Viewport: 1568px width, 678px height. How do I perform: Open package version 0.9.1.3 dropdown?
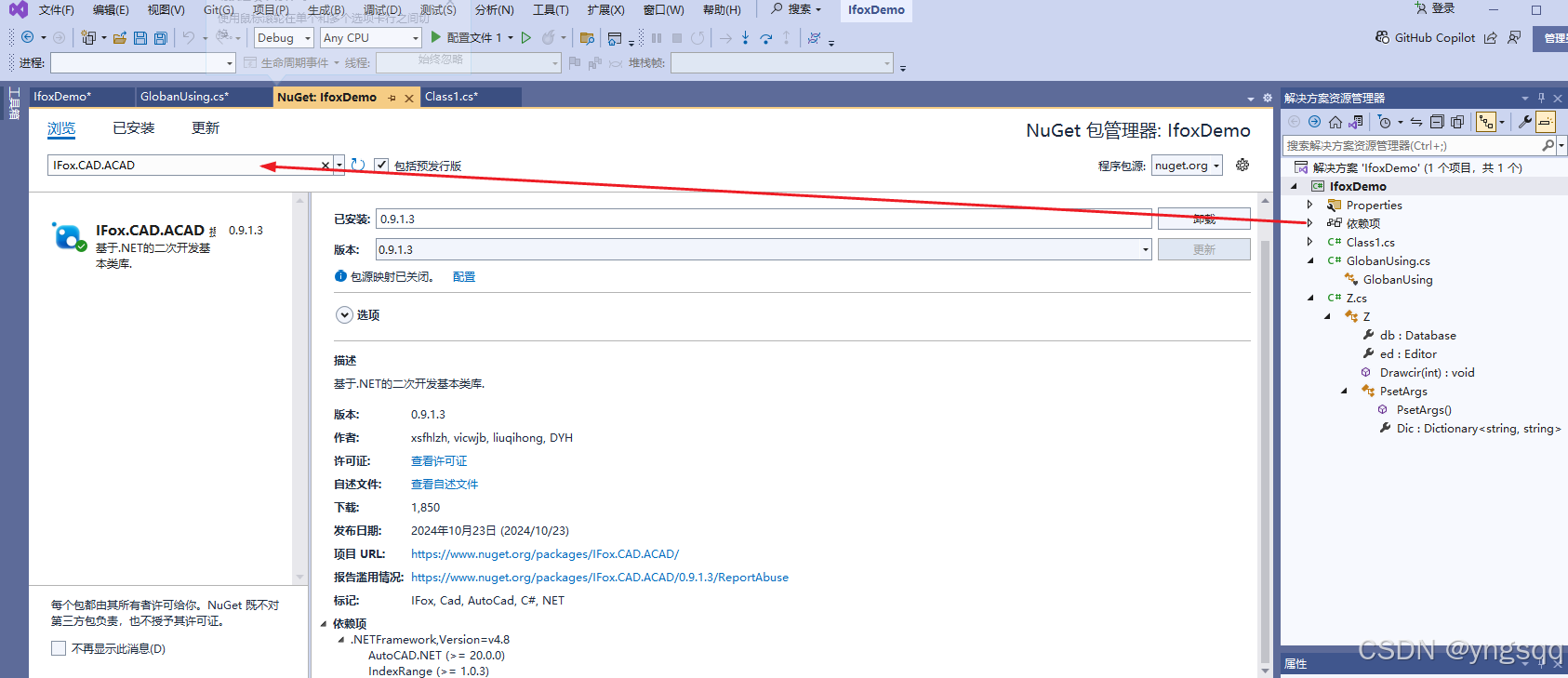[764, 249]
